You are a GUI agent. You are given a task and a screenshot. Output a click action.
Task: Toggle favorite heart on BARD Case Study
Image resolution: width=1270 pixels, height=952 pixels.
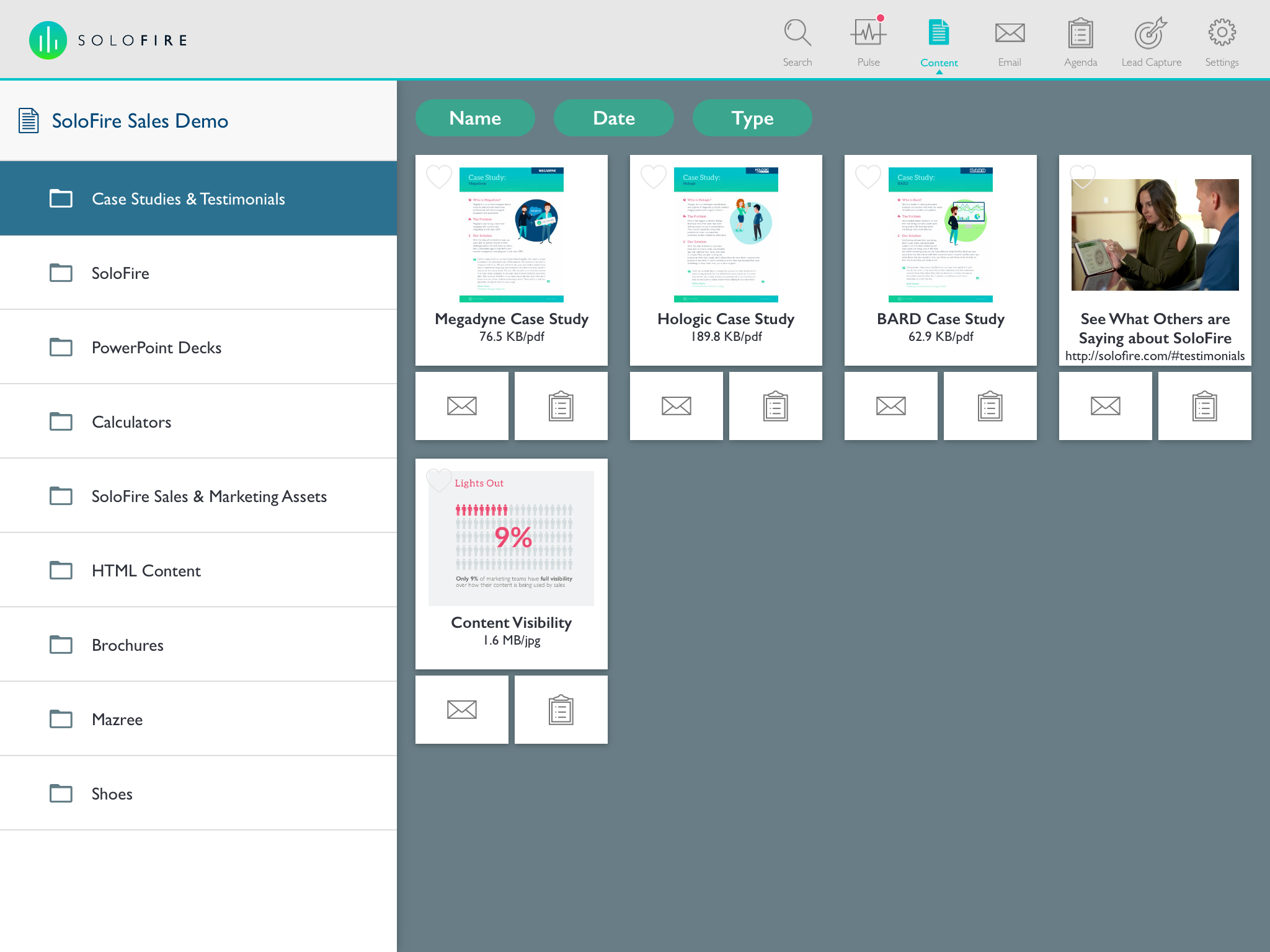coord(868,177)
